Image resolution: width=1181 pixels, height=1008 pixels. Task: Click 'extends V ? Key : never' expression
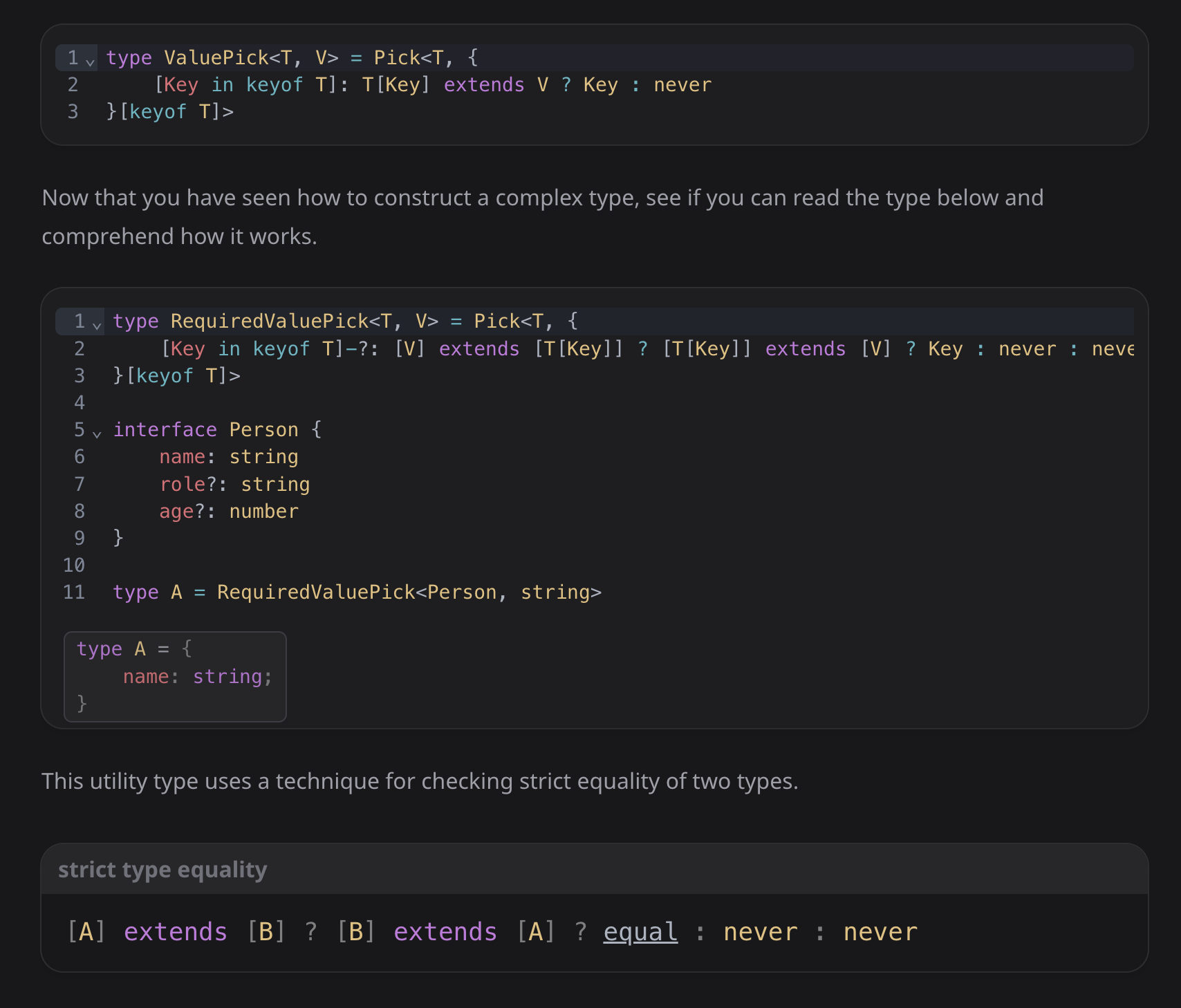(577, 84)
